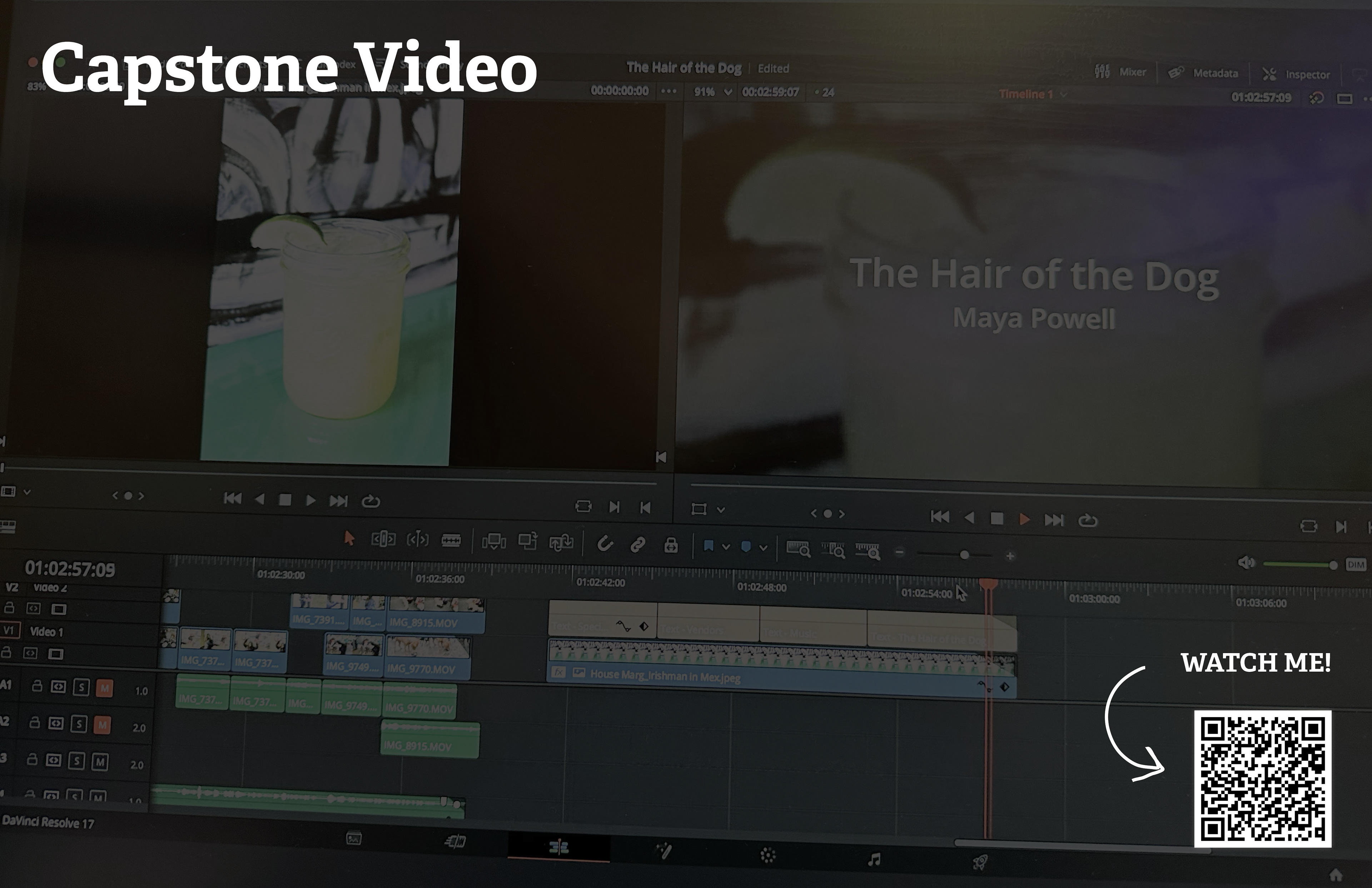Viewport: 1372px width, 888px height.
Task: Click the home icon at bottom right
Action: tap(1336, 875)
